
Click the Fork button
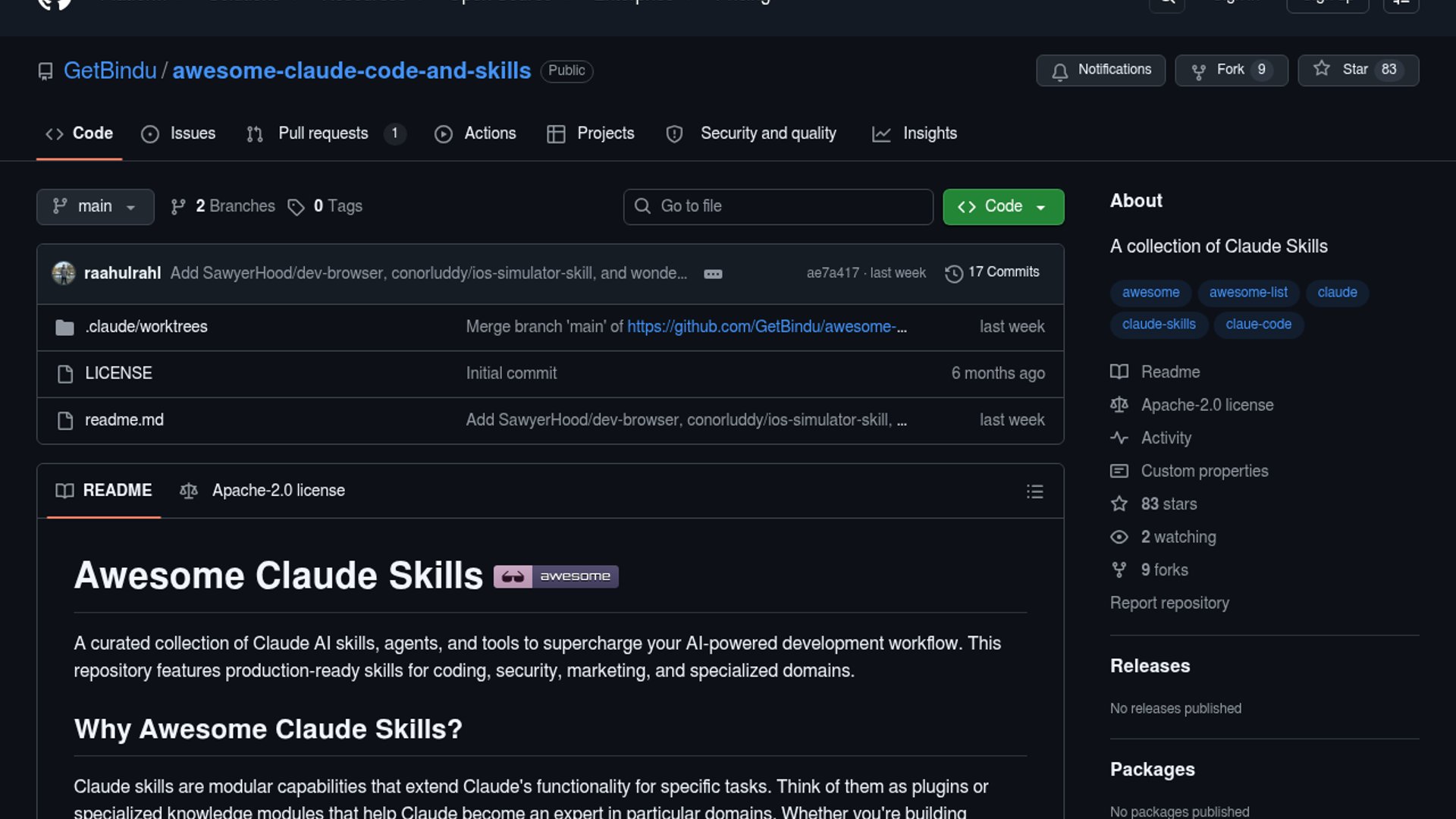(x=1230, y=71)
